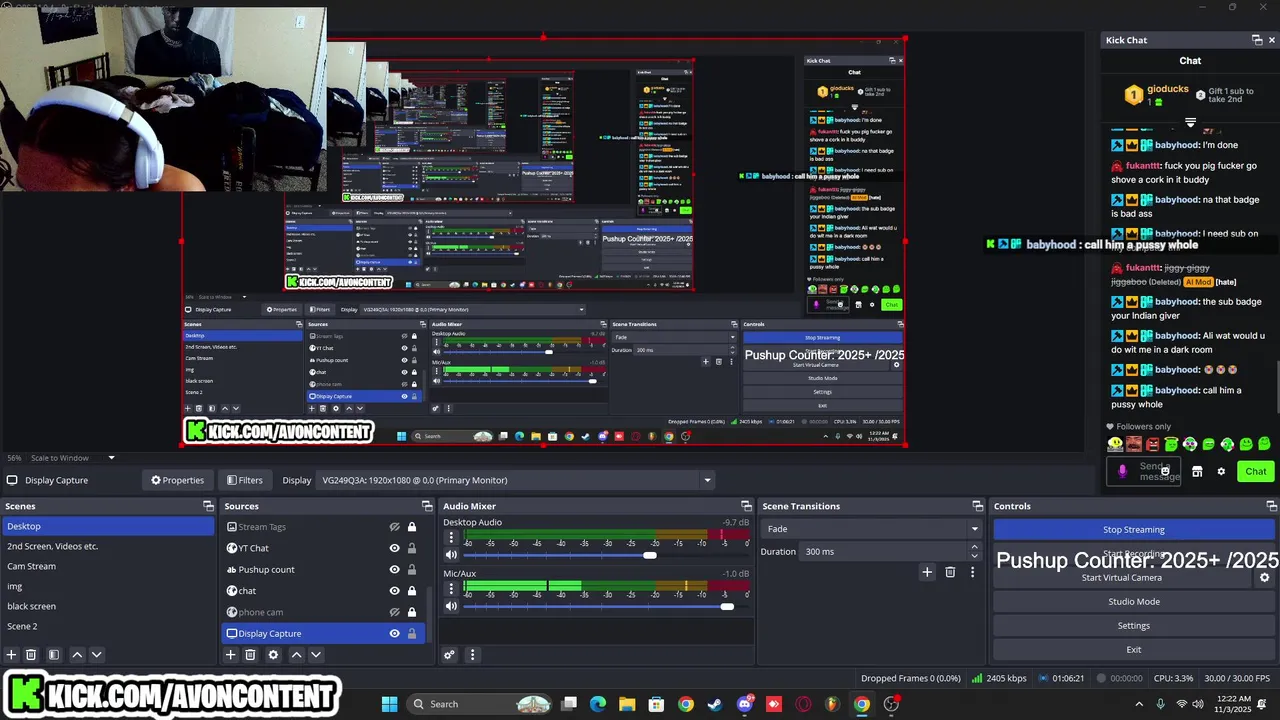
Task: Open Studio Mode
Action: (1134, 601)
